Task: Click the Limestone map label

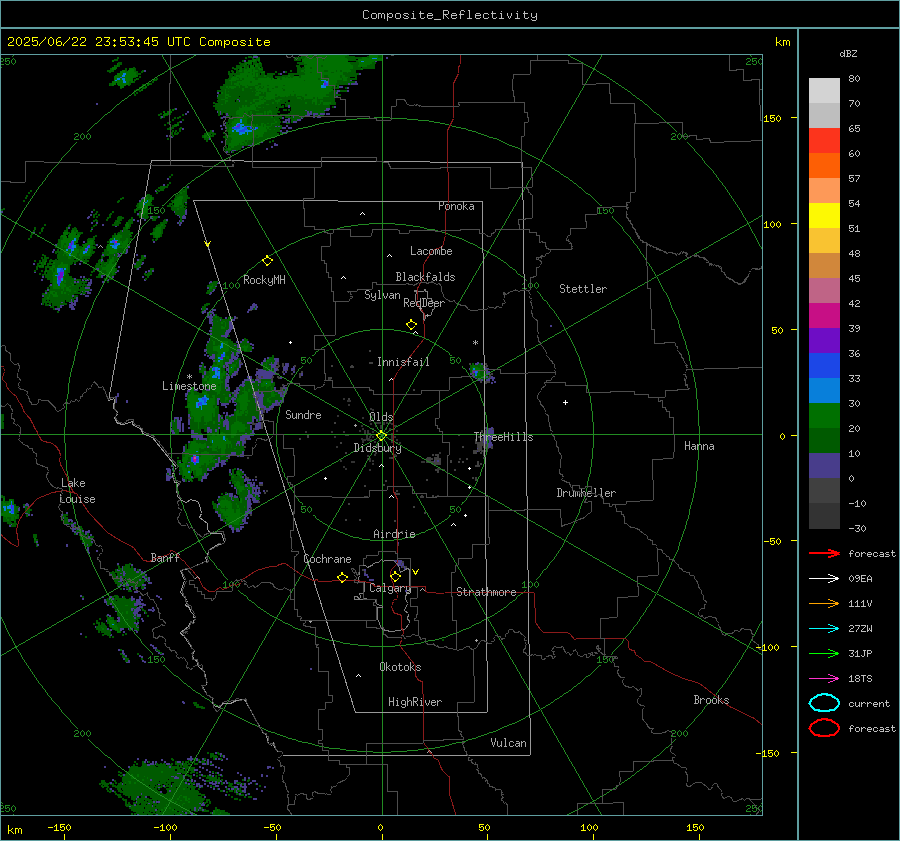Action: [x=189, y=386]
